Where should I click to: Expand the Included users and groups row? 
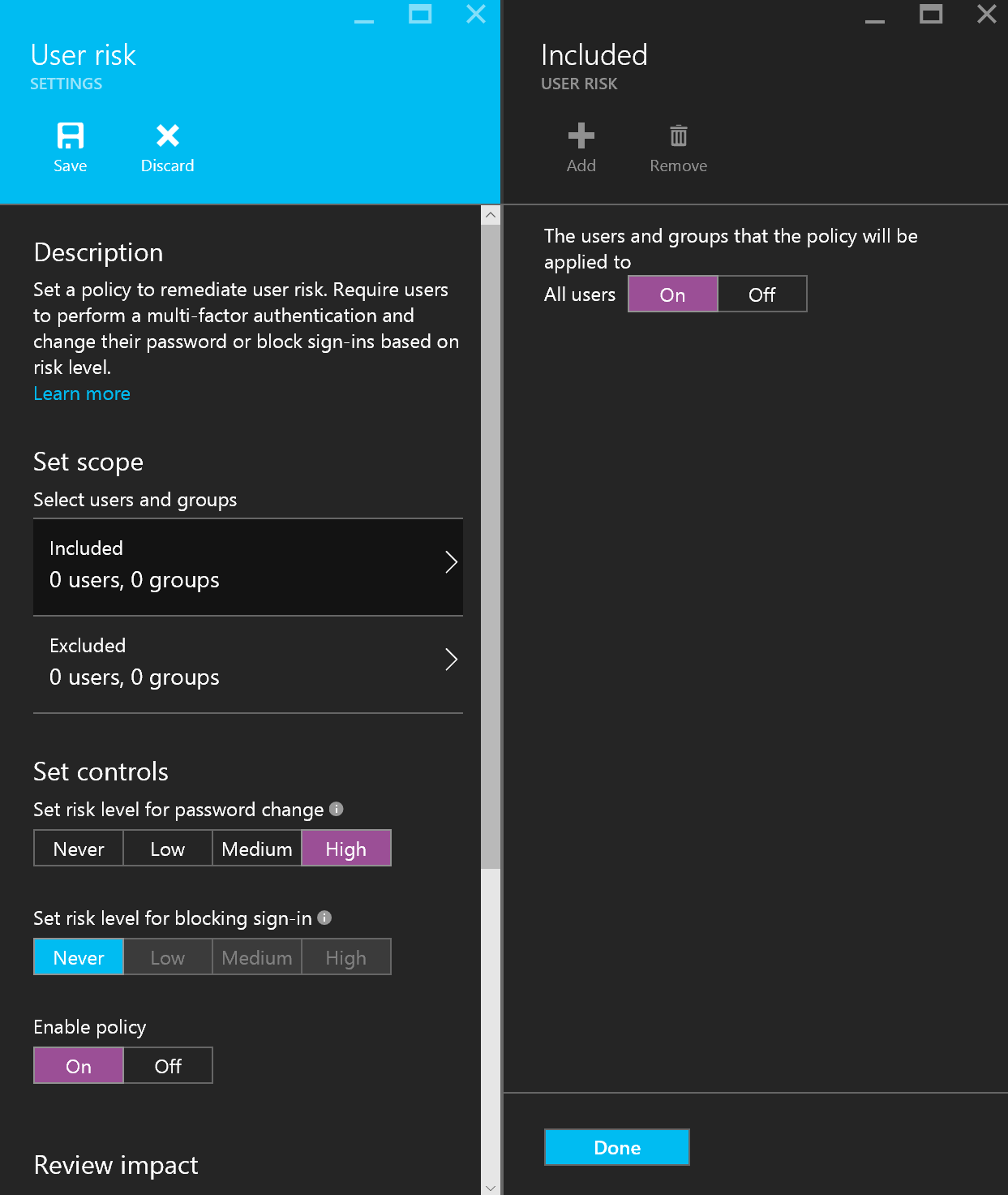click(x=248, y=566)
